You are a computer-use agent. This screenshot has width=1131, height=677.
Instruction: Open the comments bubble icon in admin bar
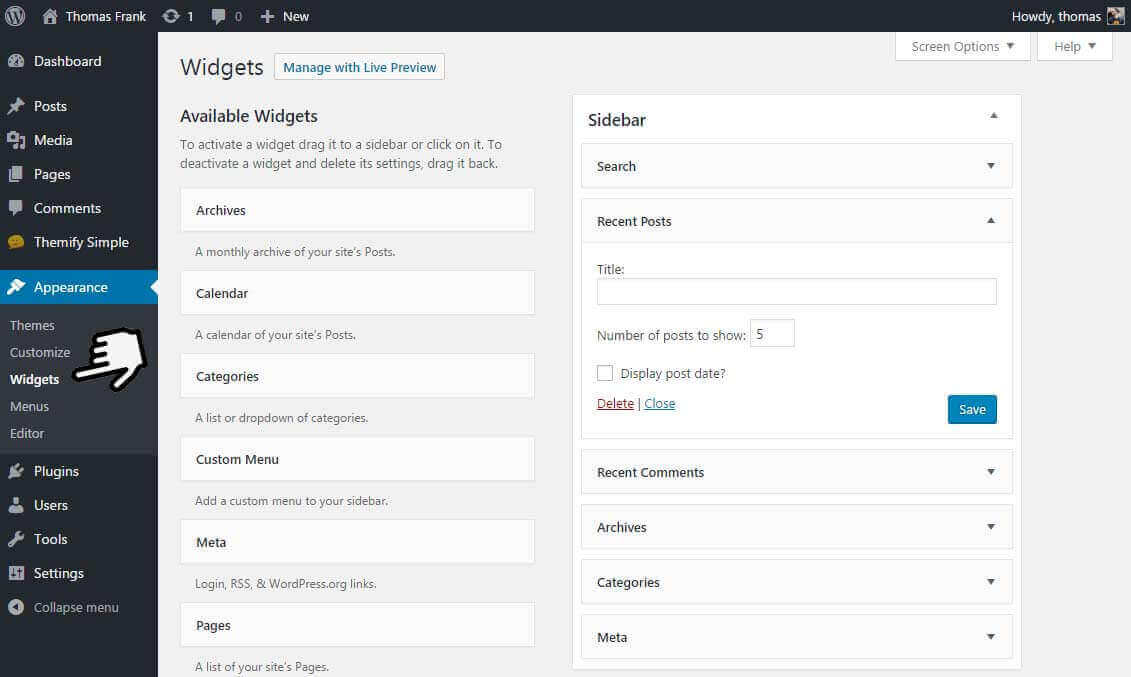tap(219, 17)
